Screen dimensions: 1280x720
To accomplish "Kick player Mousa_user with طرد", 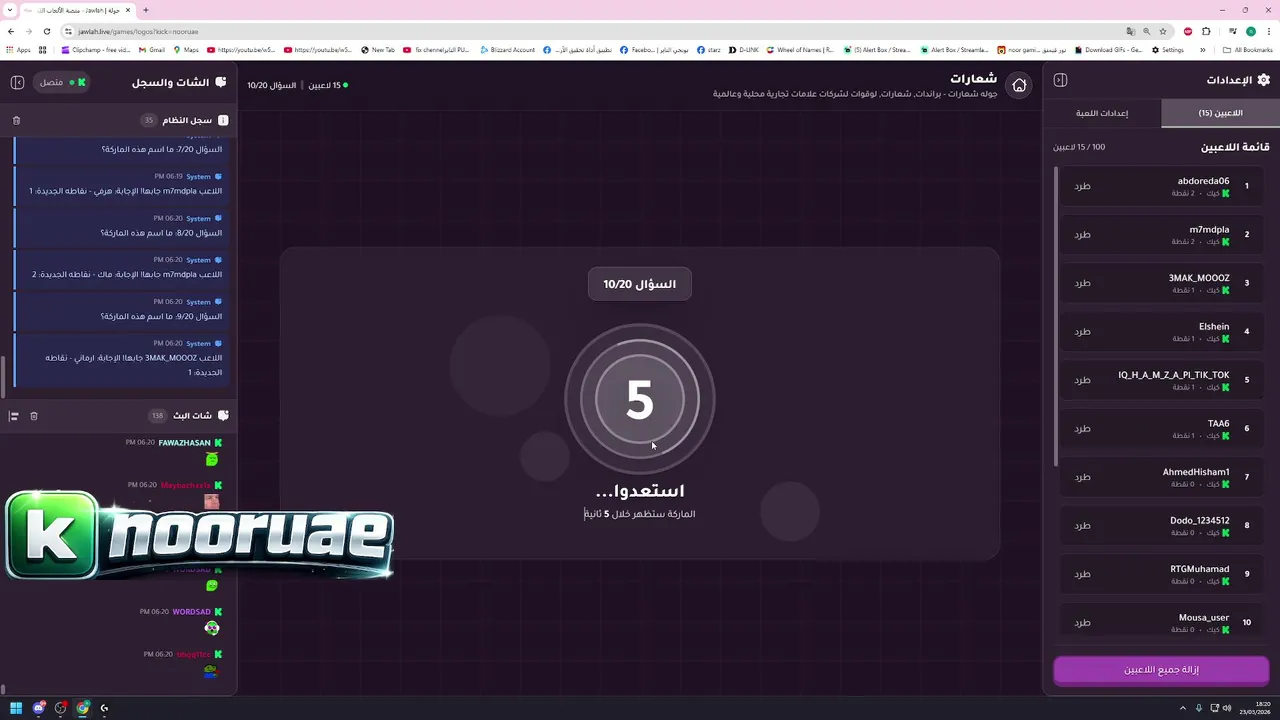I will pyautogui.click(x=1082, y=623).
